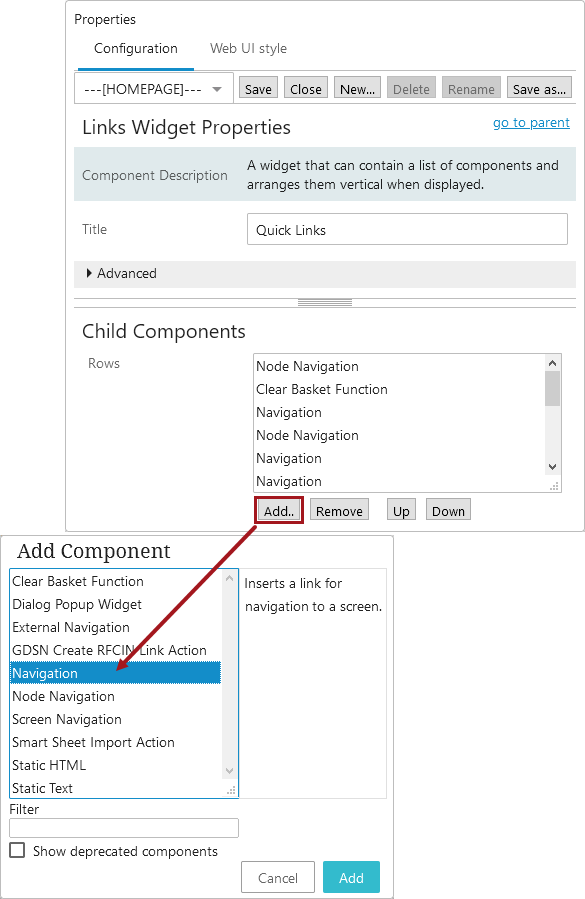This screenshot has height=899, width=585.
Task: Confirm with the teal Add button
Action: click(351, 877)
